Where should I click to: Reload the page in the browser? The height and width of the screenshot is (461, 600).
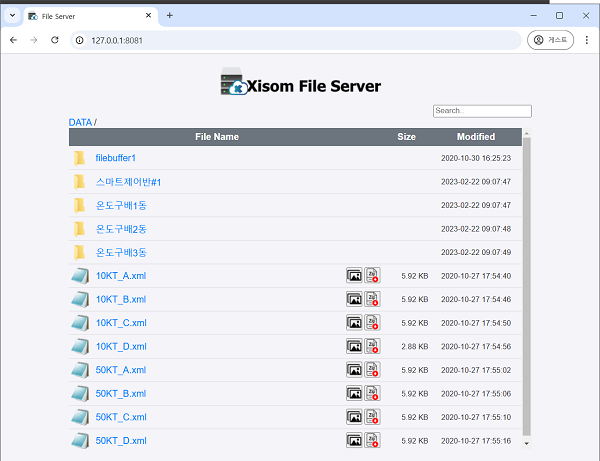[55, 40]
